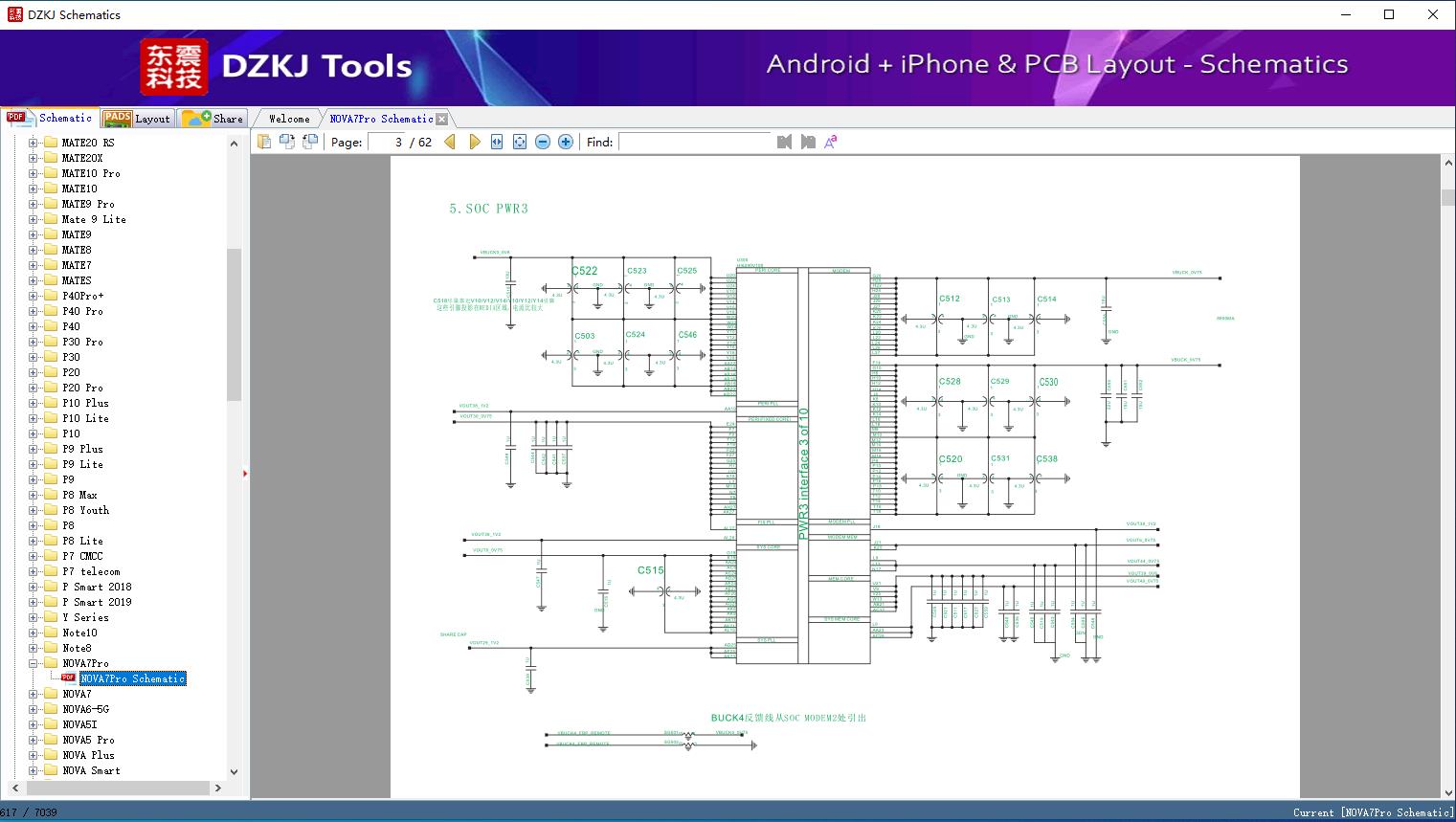Go to the next page arrow
1456x822 pixels.
tap(475, 142)
